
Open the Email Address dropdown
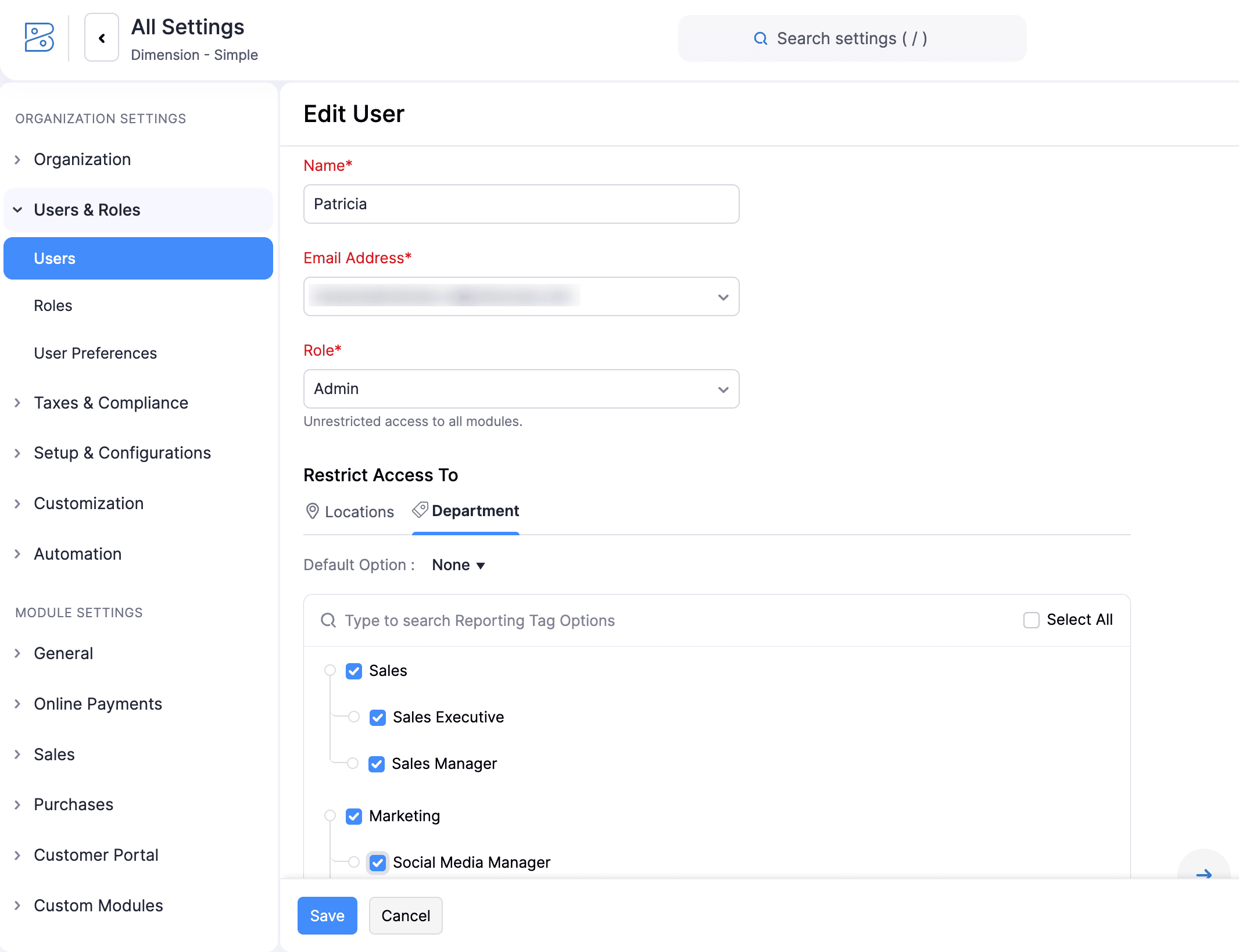point(722,296)
